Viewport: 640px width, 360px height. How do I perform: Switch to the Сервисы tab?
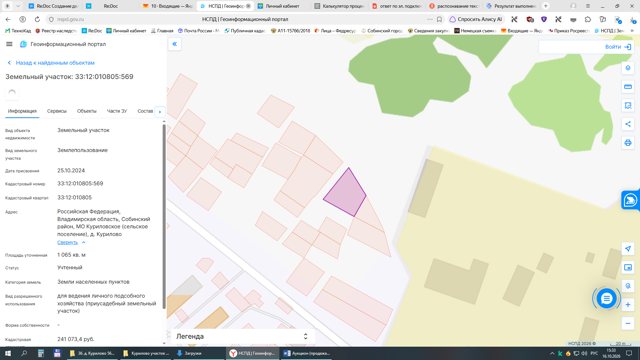[x=56, y=111]
